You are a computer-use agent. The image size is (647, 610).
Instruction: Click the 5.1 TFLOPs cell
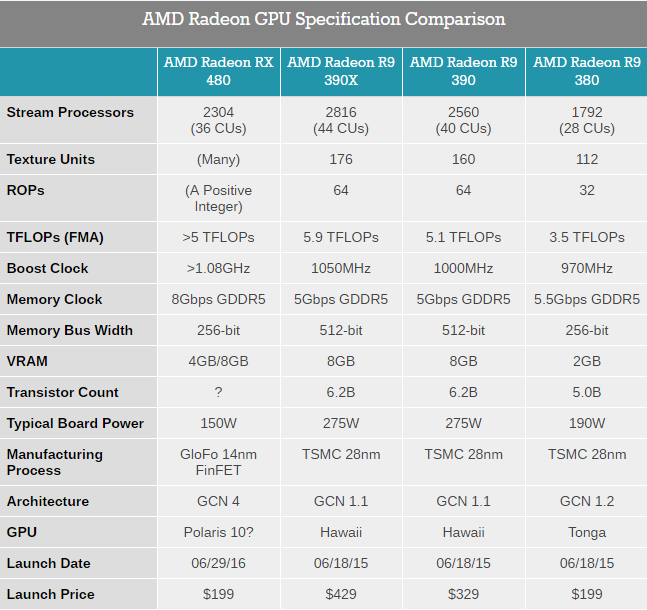464,237
